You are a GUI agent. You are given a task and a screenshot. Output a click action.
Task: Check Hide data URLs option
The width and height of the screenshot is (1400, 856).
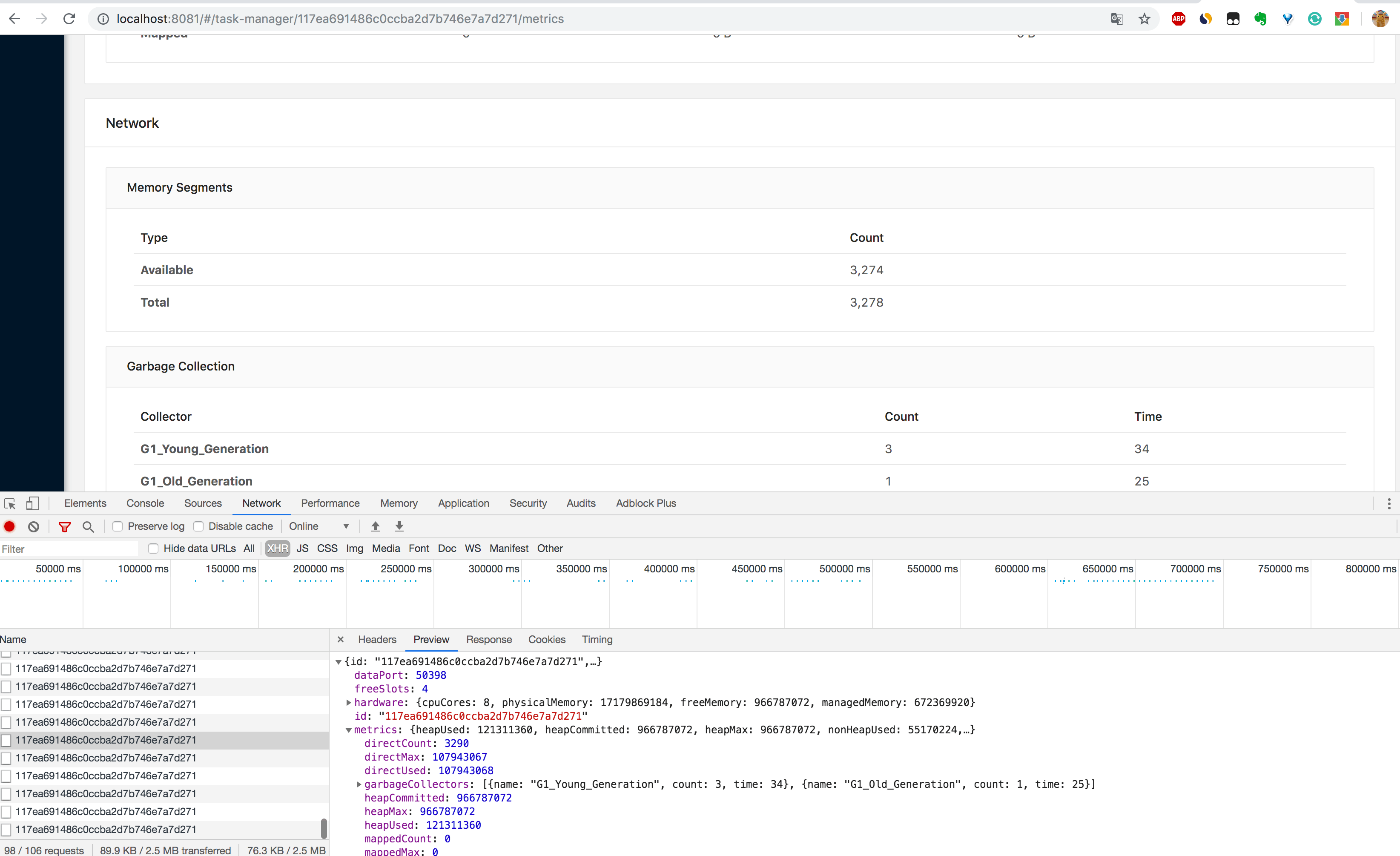coord(153,549)
